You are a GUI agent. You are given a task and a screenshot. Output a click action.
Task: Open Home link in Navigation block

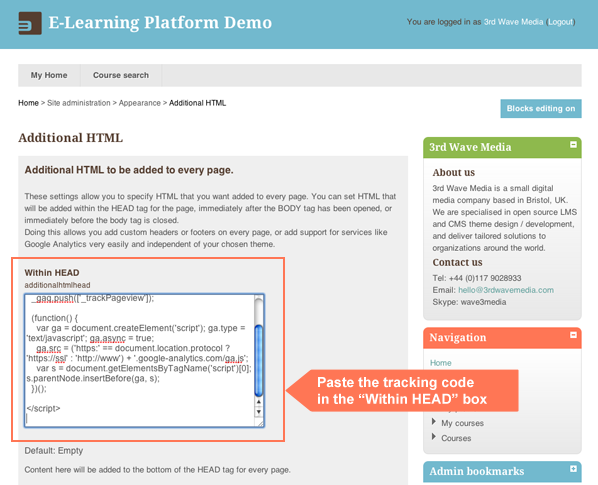tap(440, 363)
